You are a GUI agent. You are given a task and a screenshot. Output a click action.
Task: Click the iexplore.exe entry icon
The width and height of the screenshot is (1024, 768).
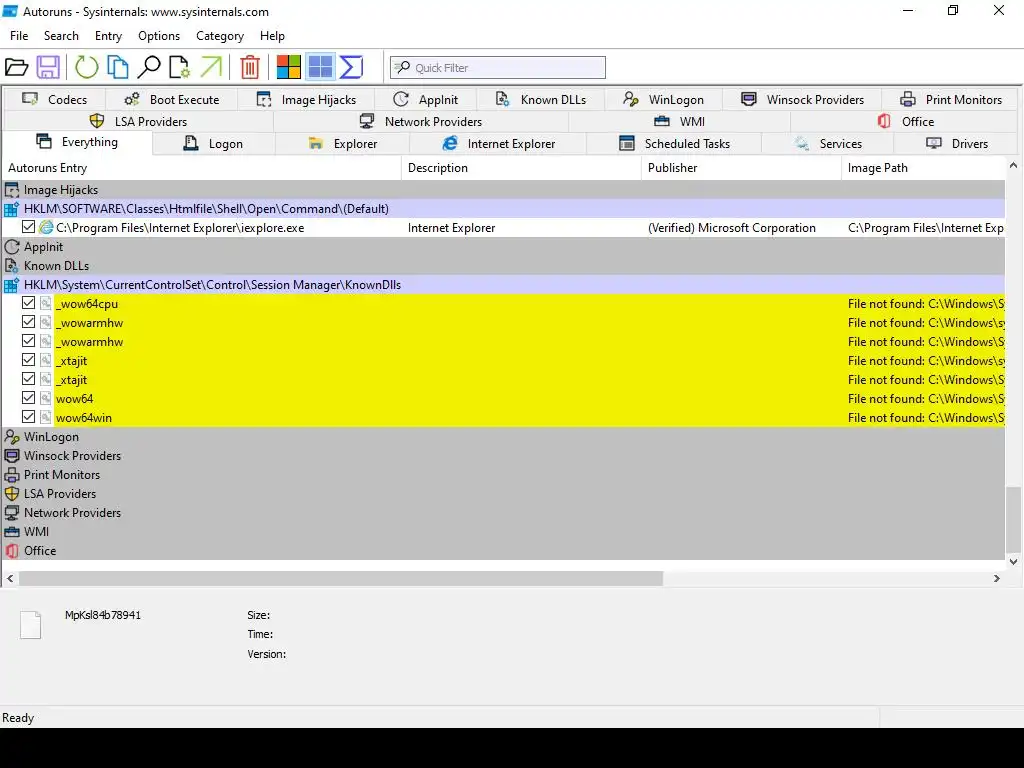pyautogui.click(x=46, y=227)
